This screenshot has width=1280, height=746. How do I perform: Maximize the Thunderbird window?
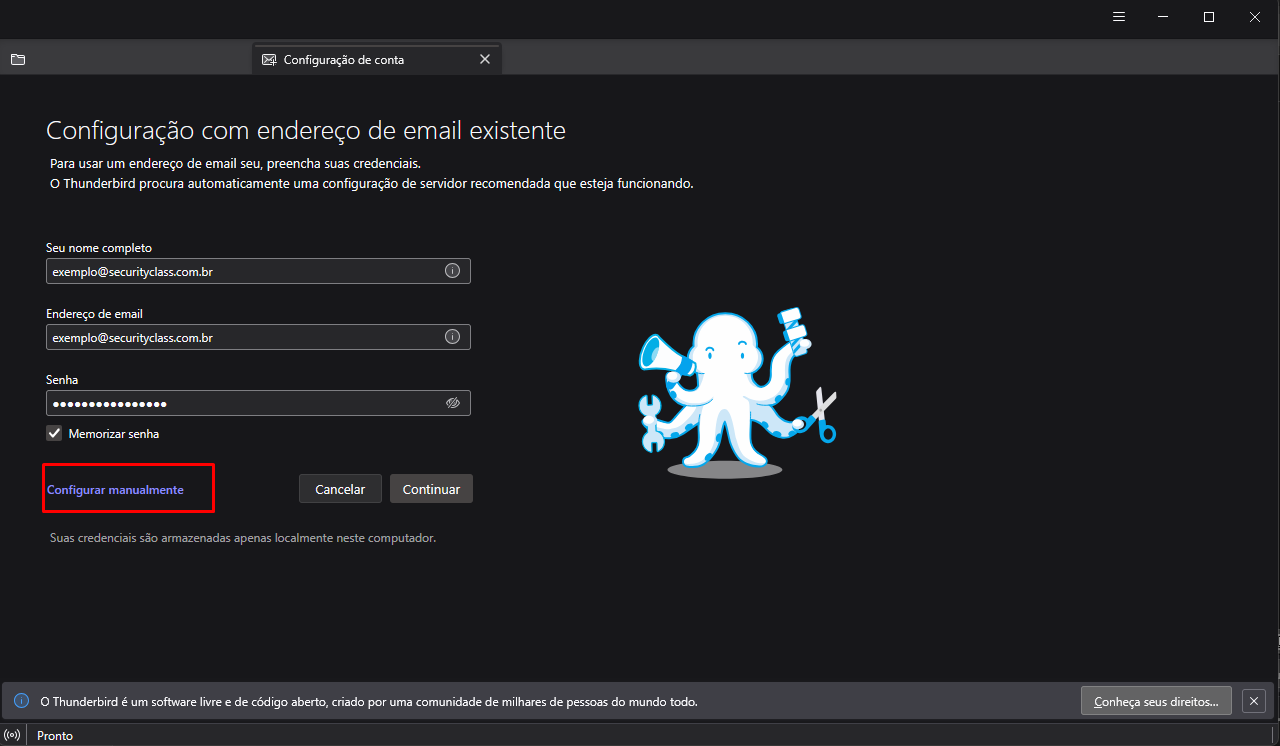pyautogui.click(x=1209, y=17)
